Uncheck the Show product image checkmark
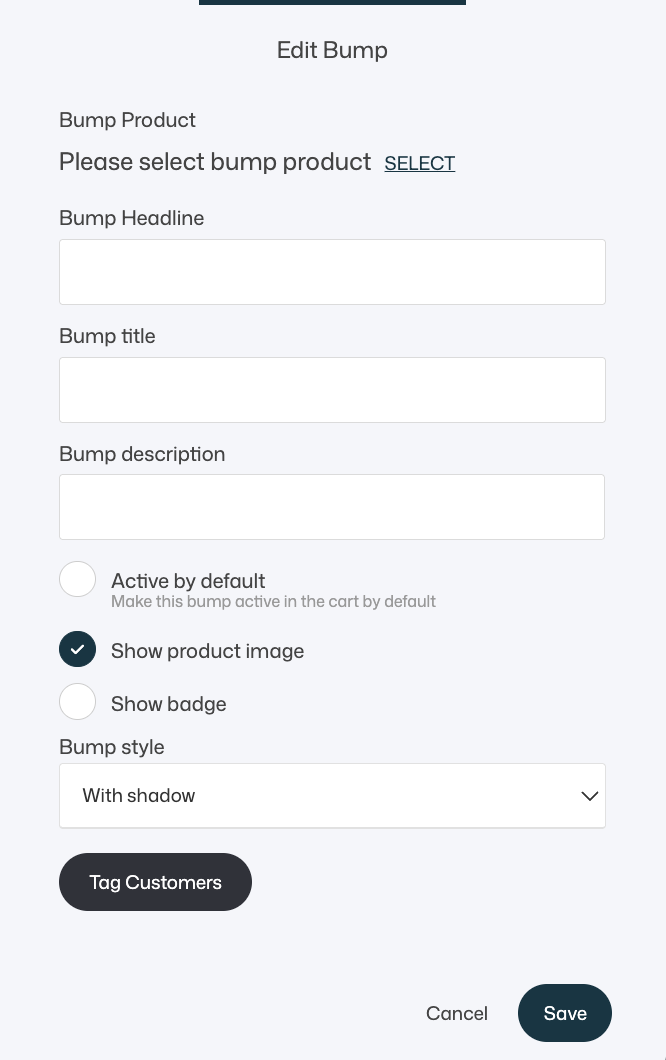This screenshot has height=1060, width=666. (78, 649)
